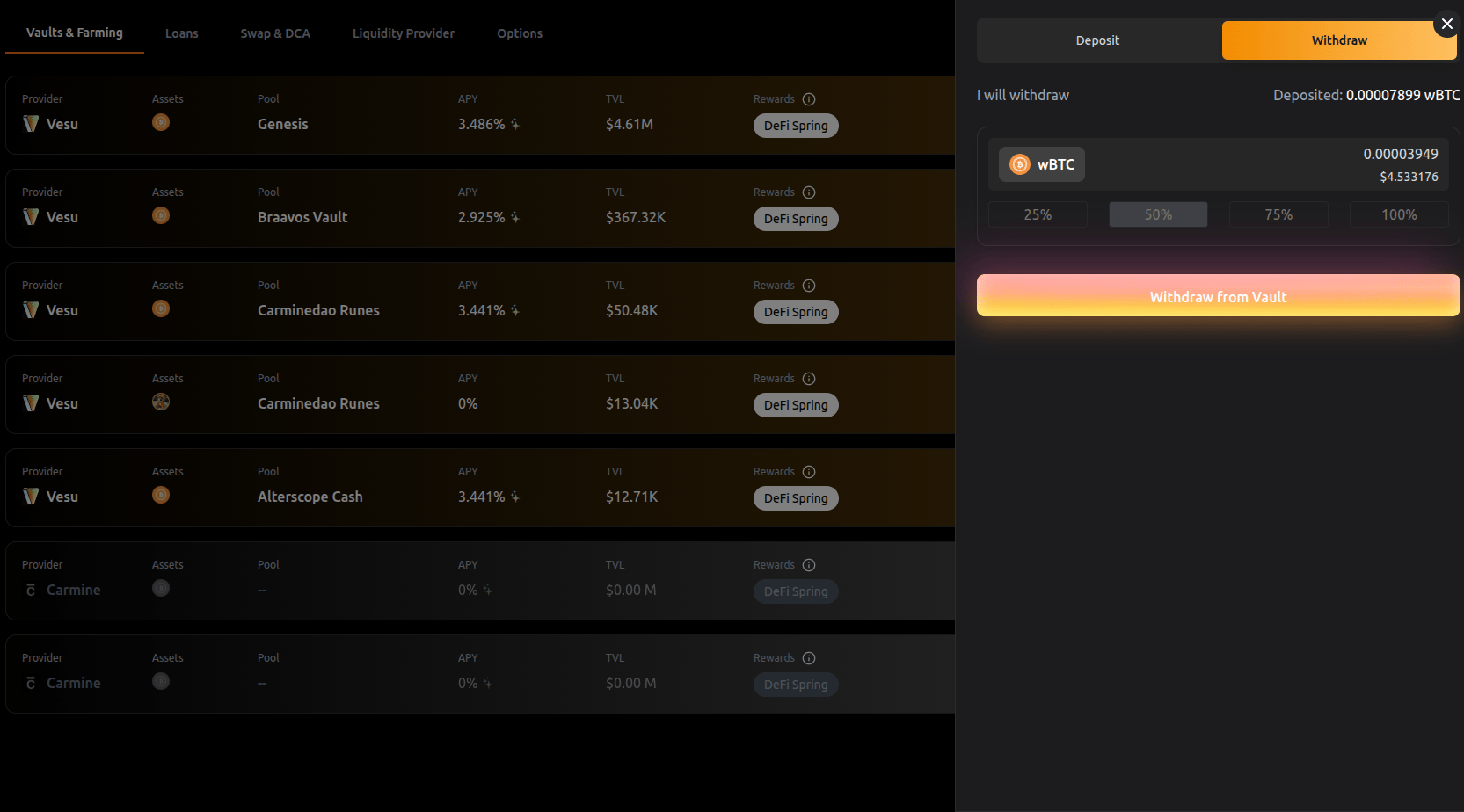Click DeFi Spring badge in Carminedao Runes 3.441% row

[796, 312]
